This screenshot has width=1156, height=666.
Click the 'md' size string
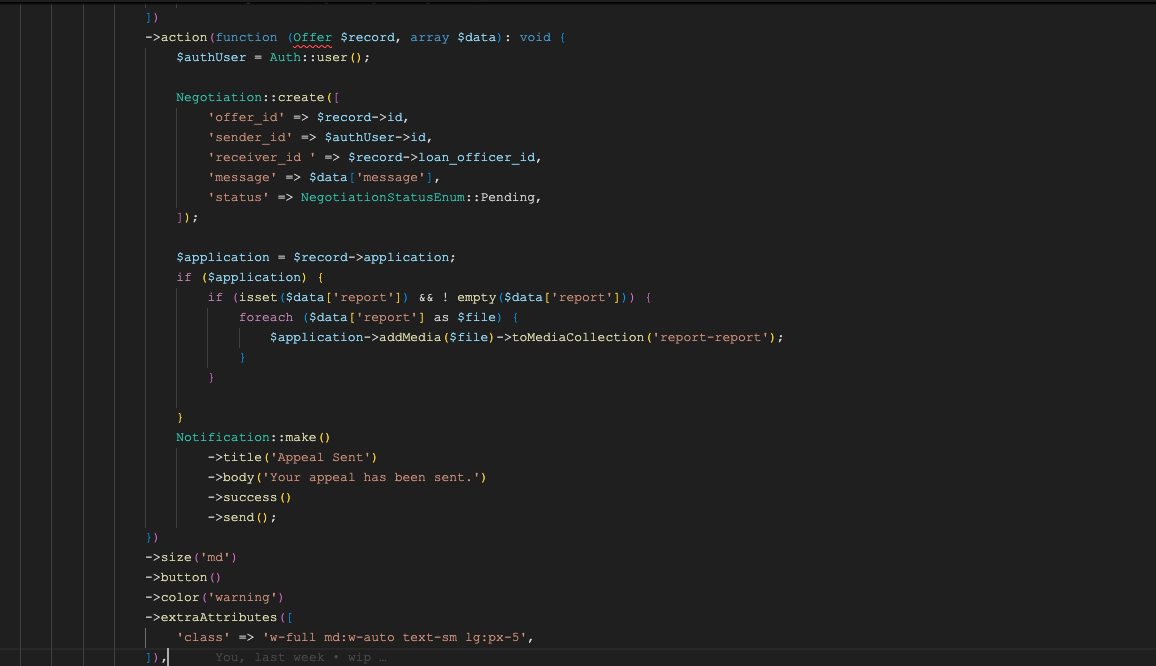(x=215, y=557)
